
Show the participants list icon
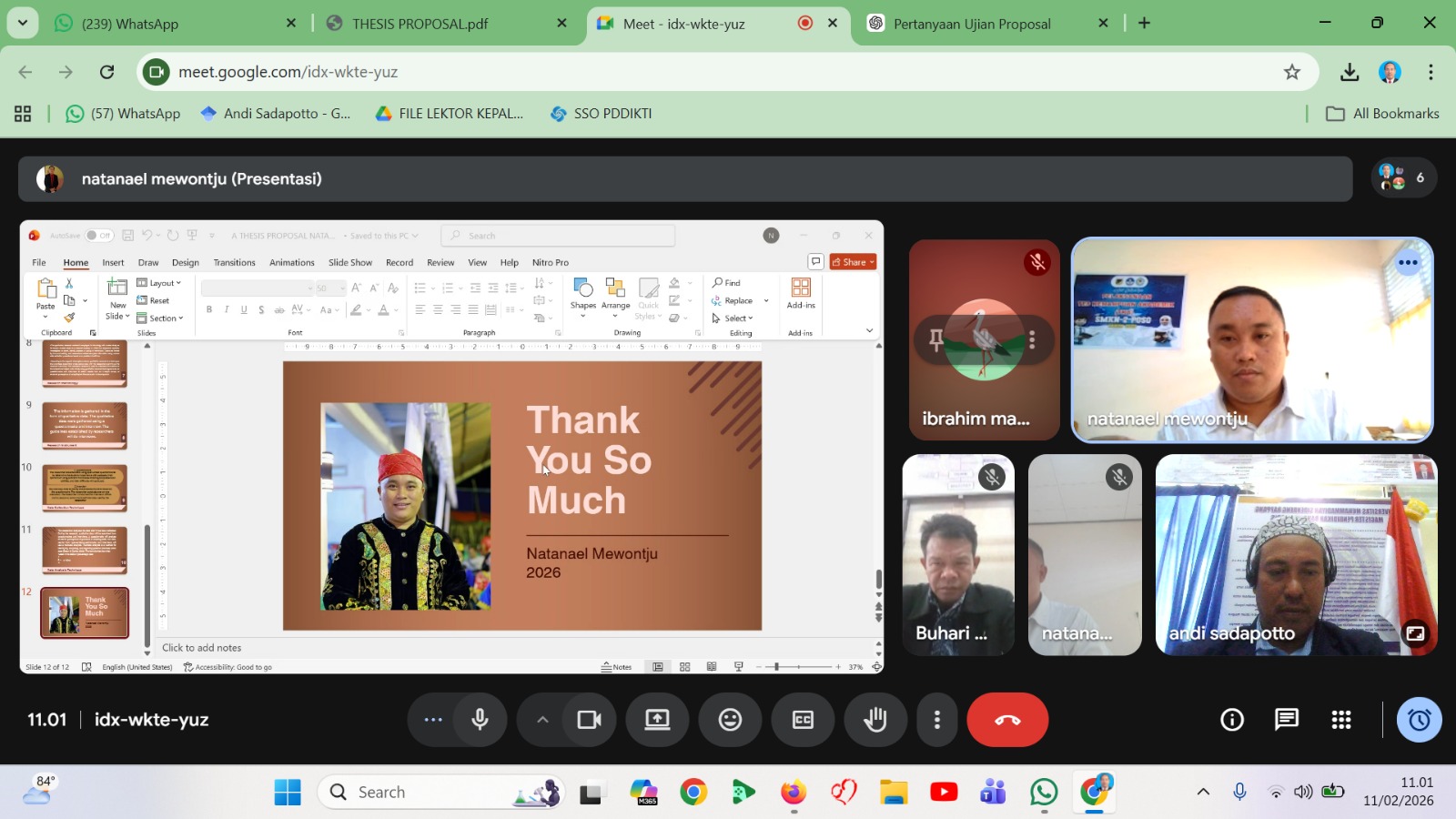[1403, 178]
